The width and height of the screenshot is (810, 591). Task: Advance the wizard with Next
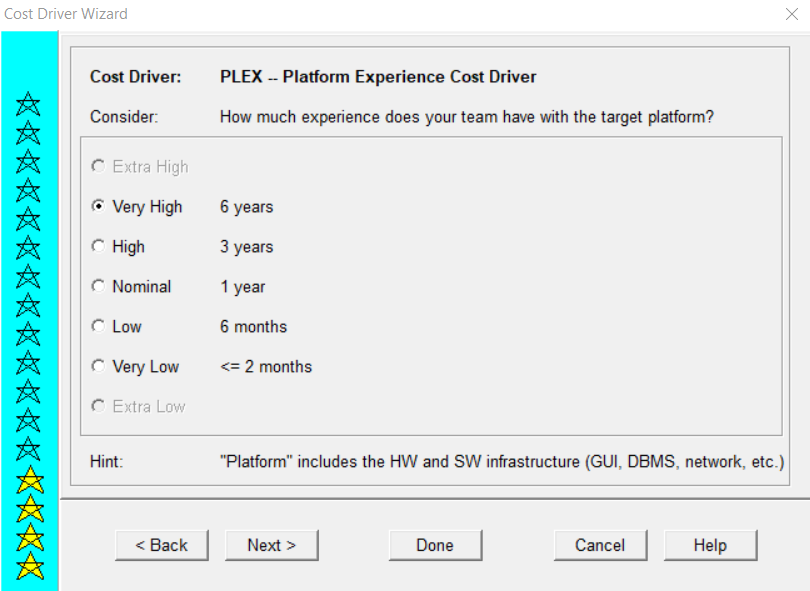click(272, 545)
